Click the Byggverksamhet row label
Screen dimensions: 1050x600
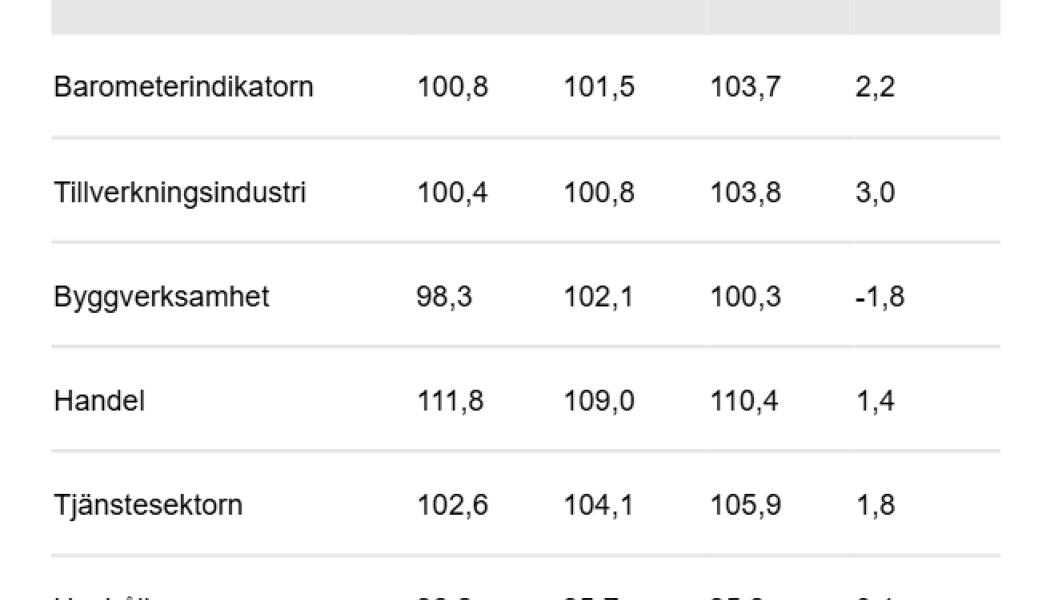click(x=161, y=297)
